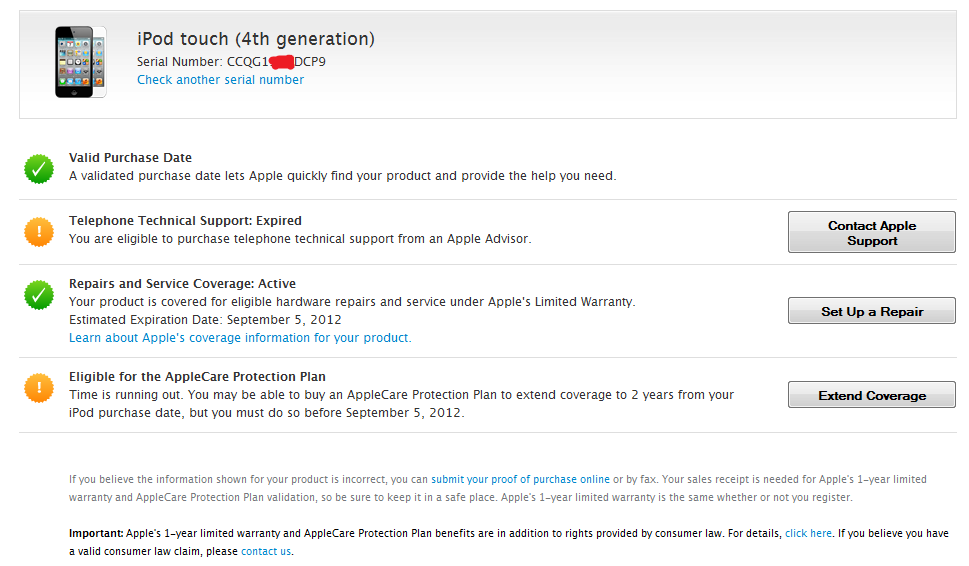Click the Serial Number text
This screenshot has height=566, width=969.
click(231, 62)
